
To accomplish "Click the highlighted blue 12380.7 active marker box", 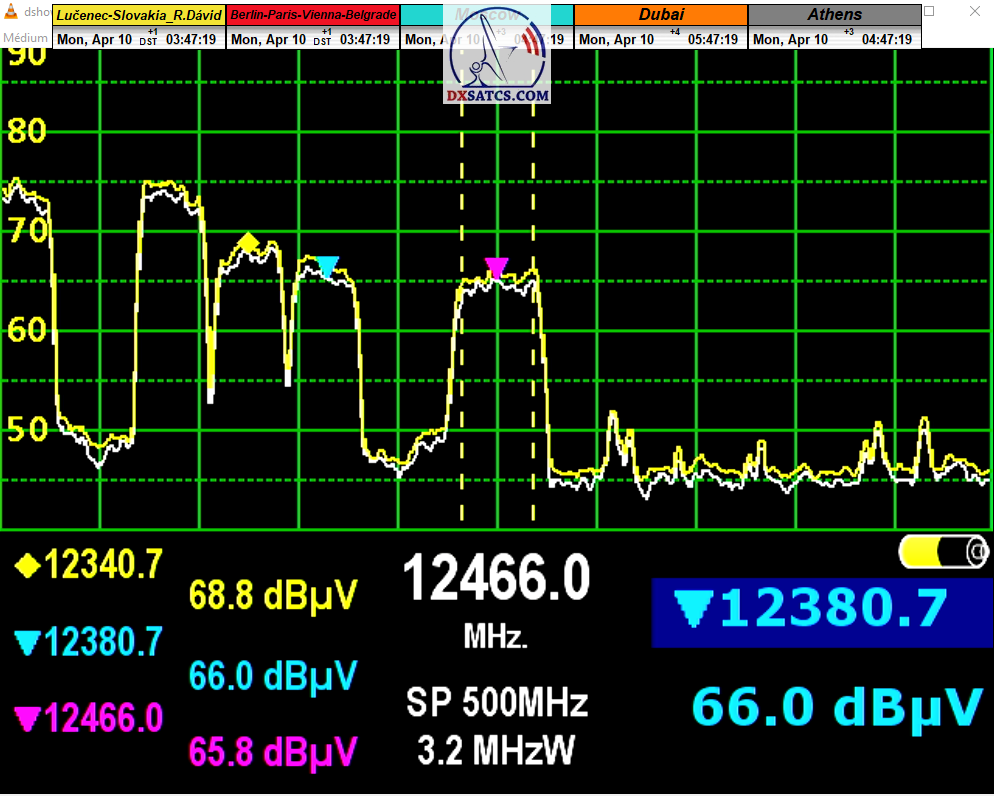I will pyautogui.click(x=812, y=610).
